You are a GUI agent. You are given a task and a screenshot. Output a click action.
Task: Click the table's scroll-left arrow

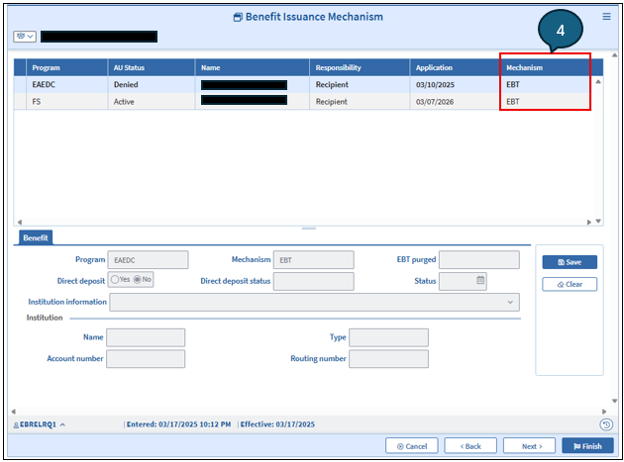click(x=19, y=222)
